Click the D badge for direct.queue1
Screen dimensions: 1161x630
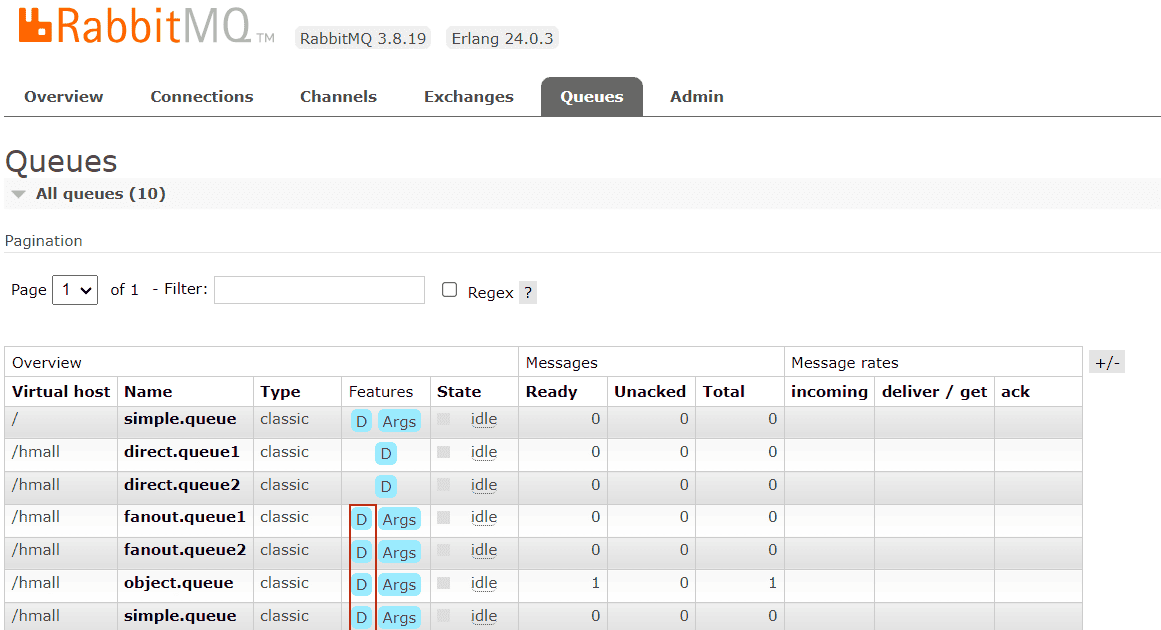[x=386, y=454]
